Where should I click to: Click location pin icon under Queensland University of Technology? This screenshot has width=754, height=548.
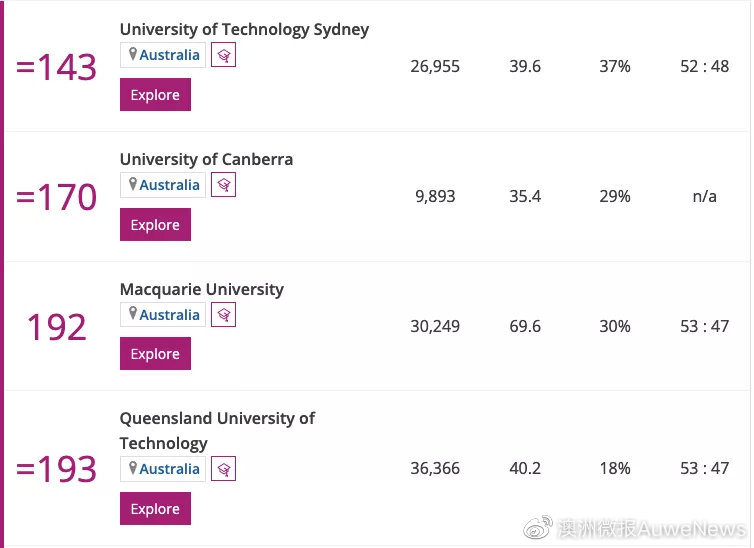132,469
